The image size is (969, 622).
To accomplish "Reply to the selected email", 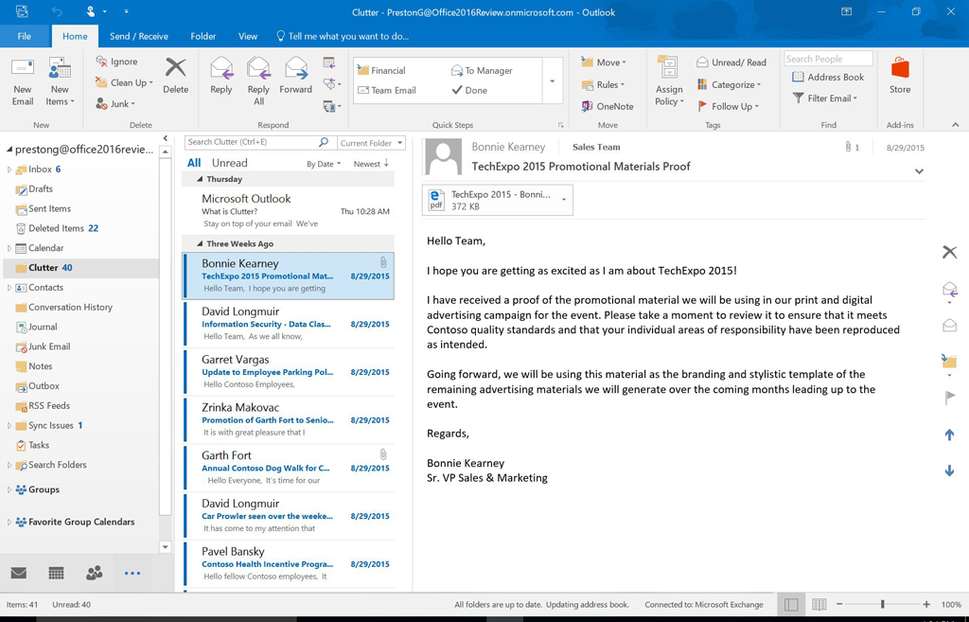I will (221, 77).
